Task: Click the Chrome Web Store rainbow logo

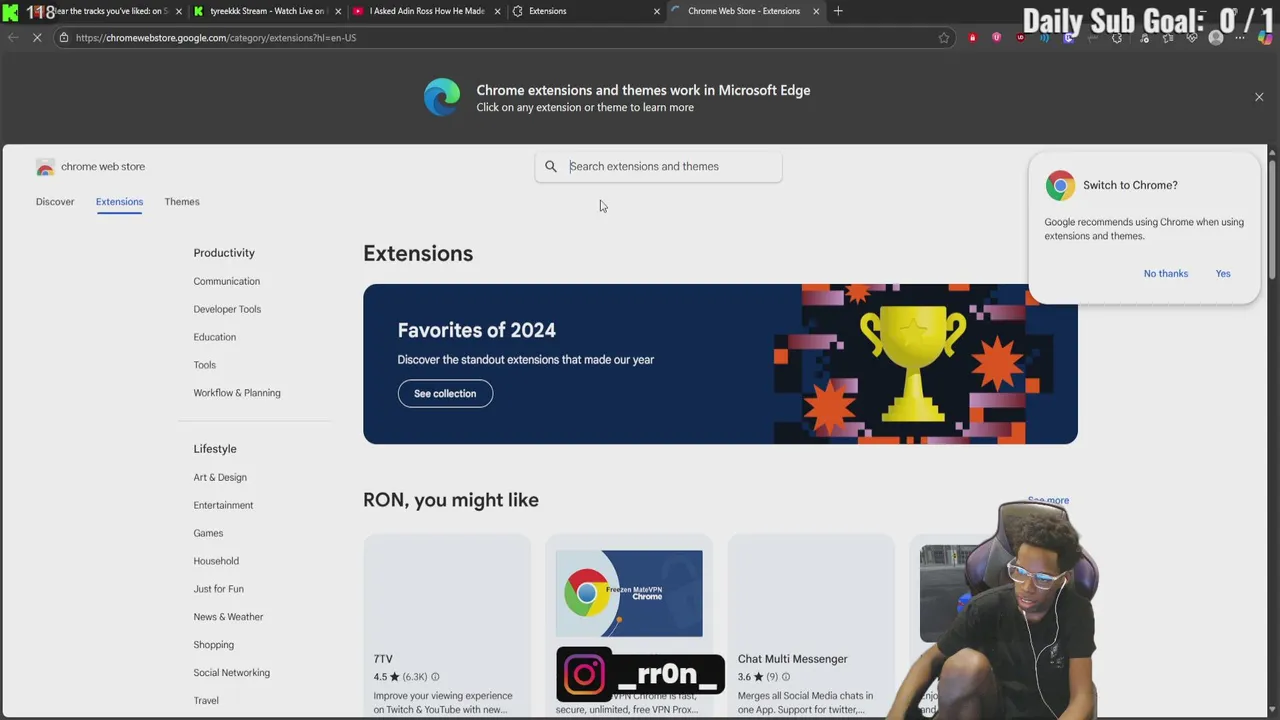Action: 45,167
